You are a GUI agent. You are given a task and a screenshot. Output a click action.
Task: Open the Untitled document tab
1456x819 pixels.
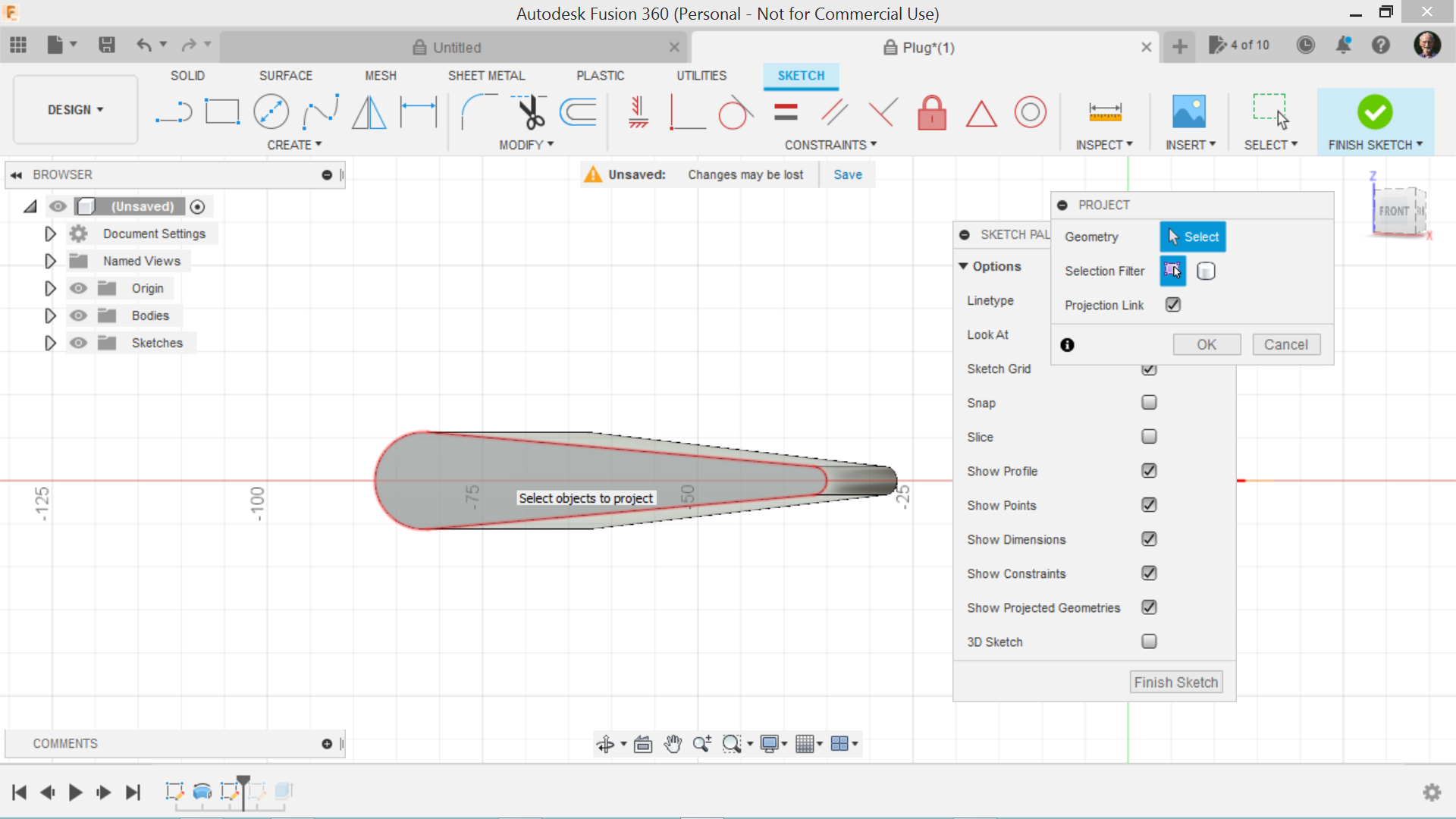[455, 47]
